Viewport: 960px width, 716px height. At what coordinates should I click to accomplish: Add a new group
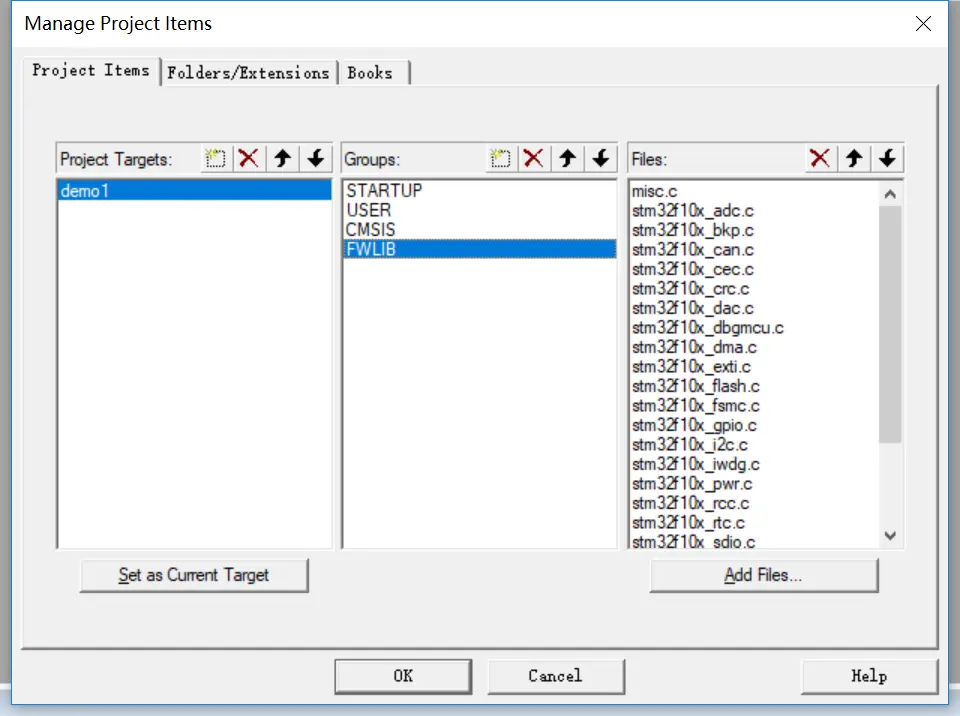501,159
